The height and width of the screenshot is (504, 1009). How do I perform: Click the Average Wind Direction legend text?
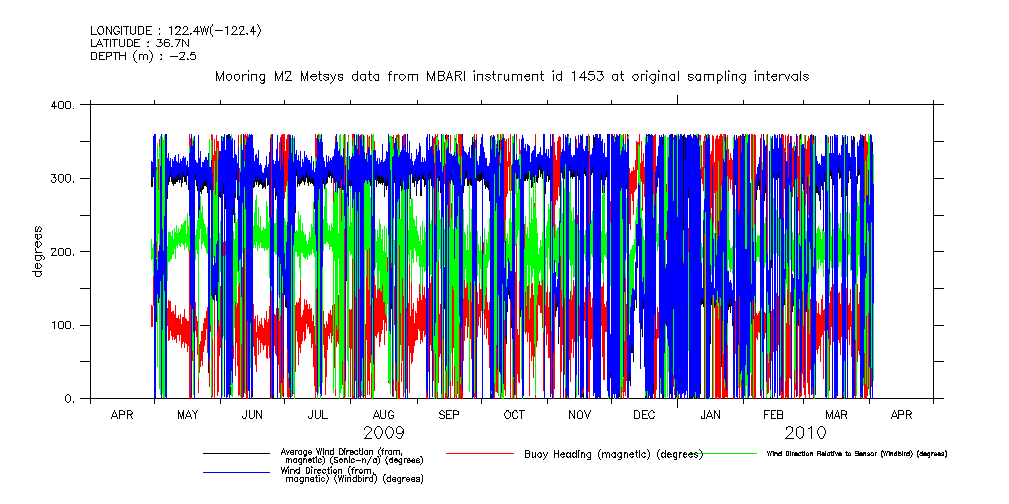(351, 455)
